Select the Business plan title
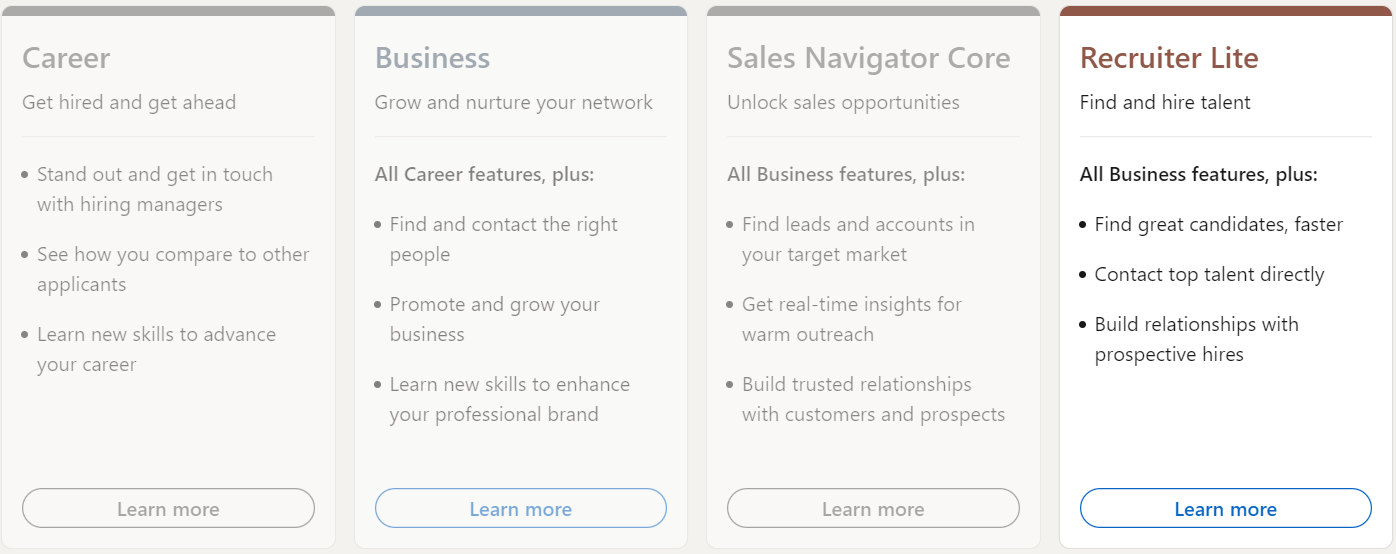This screenshot has width=1396, height=554. (432, 58)
